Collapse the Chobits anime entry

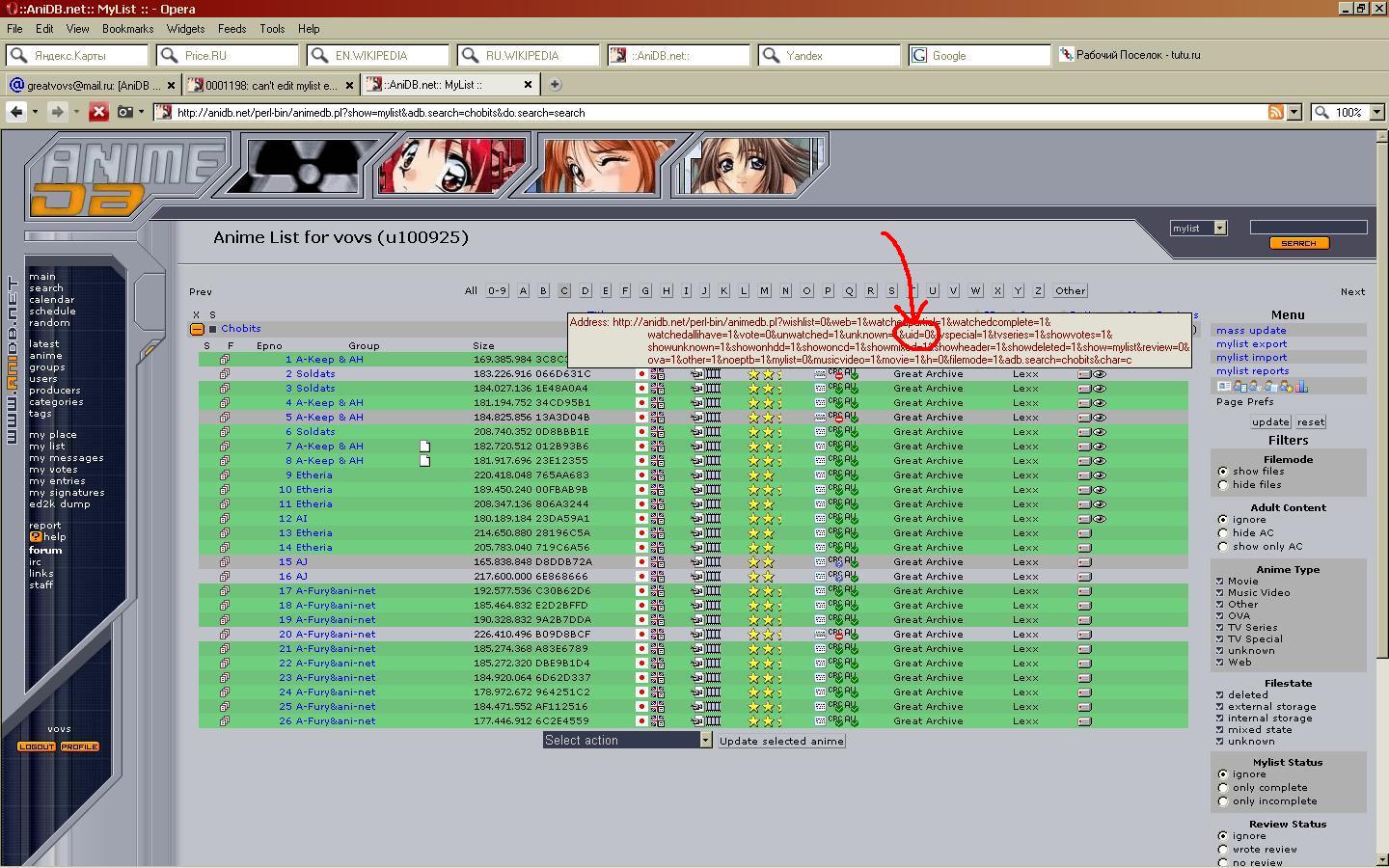197,329
